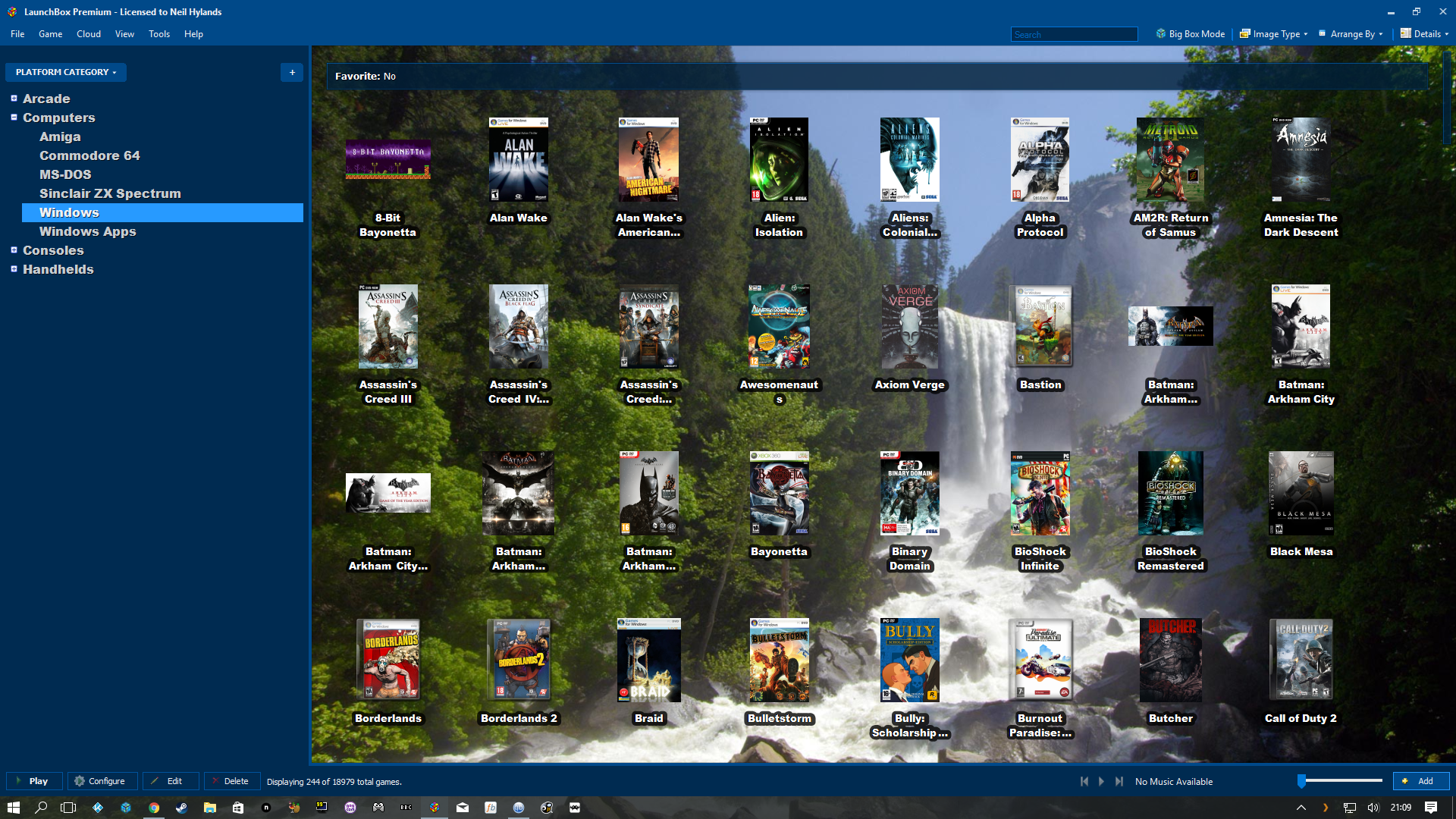This screenshot has height=819, width=1456.
Task: Click the Add button
Action: click(1420, 781)
